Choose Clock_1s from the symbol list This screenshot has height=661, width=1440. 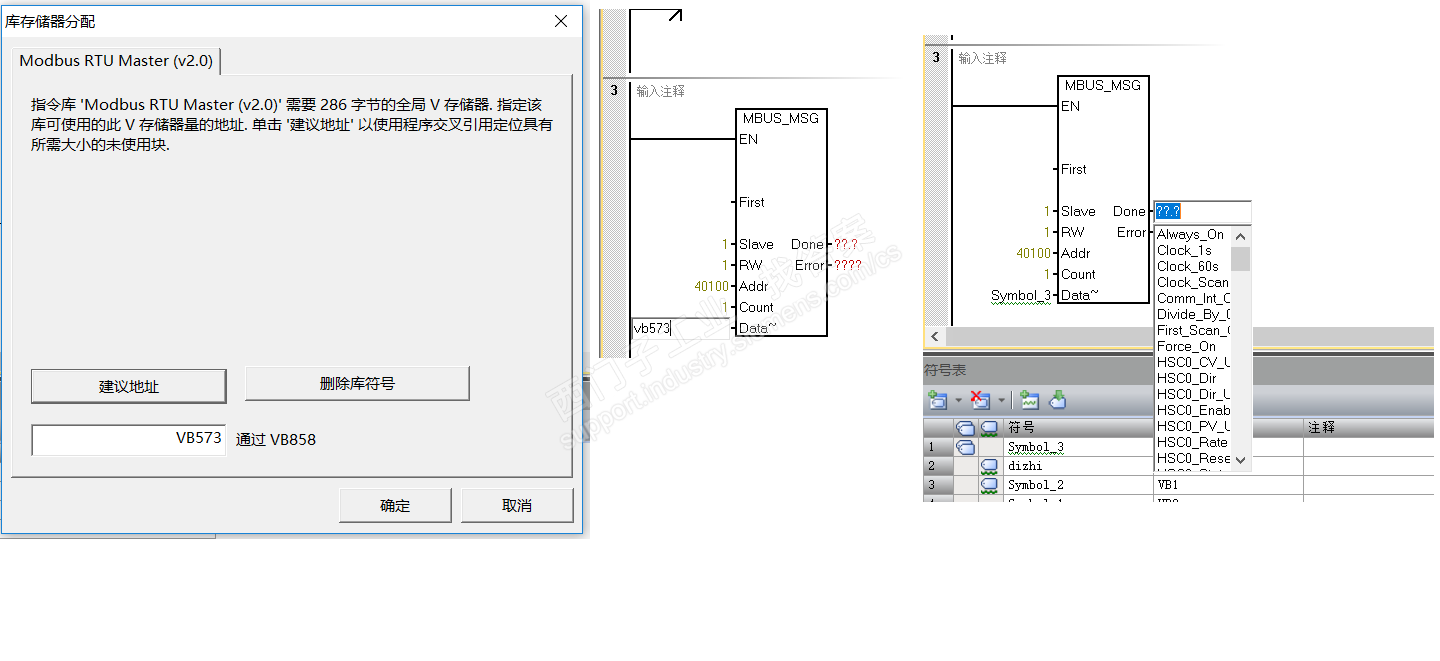(x=1191, y=251)
